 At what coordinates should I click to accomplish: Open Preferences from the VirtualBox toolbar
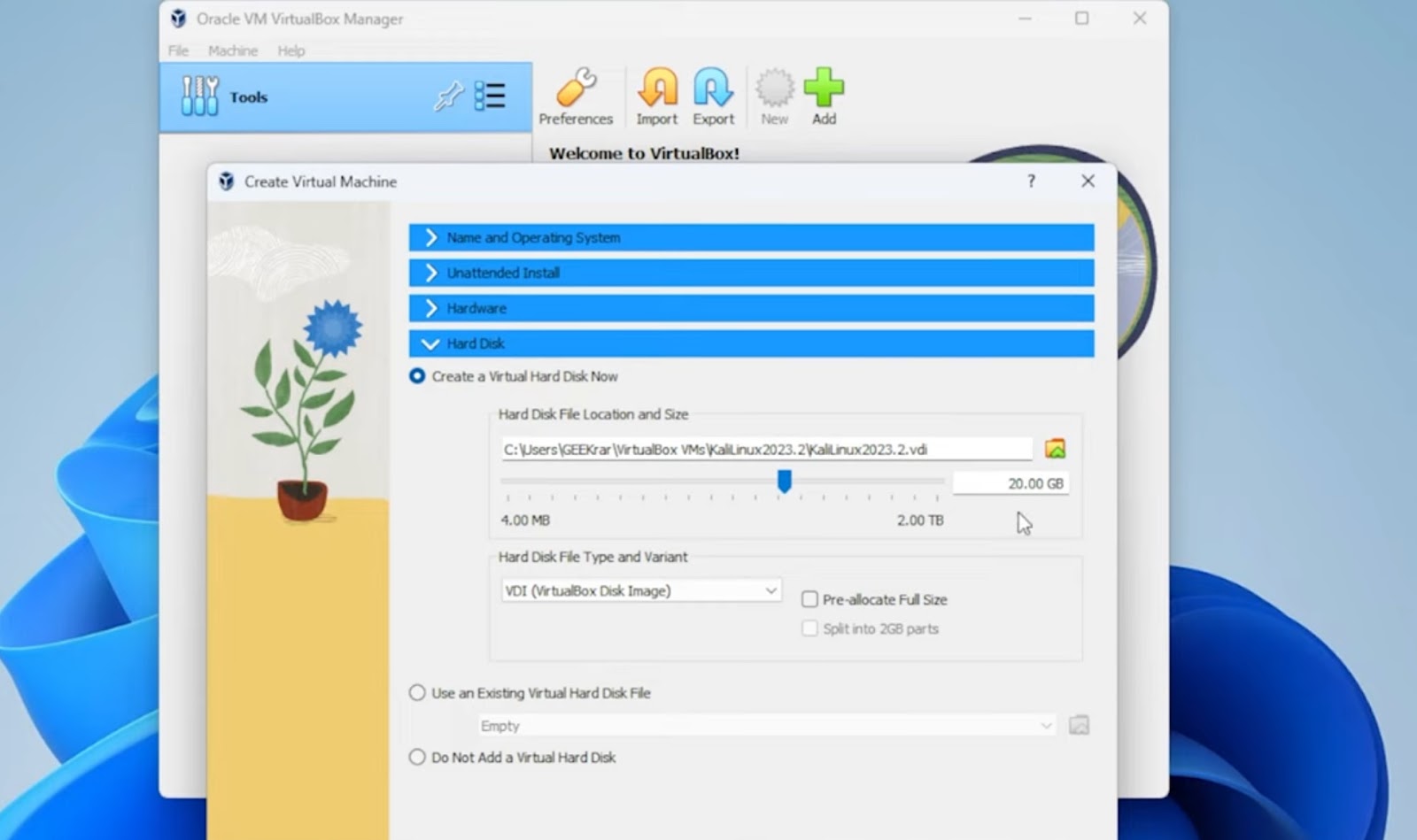[x=576, y=96]
